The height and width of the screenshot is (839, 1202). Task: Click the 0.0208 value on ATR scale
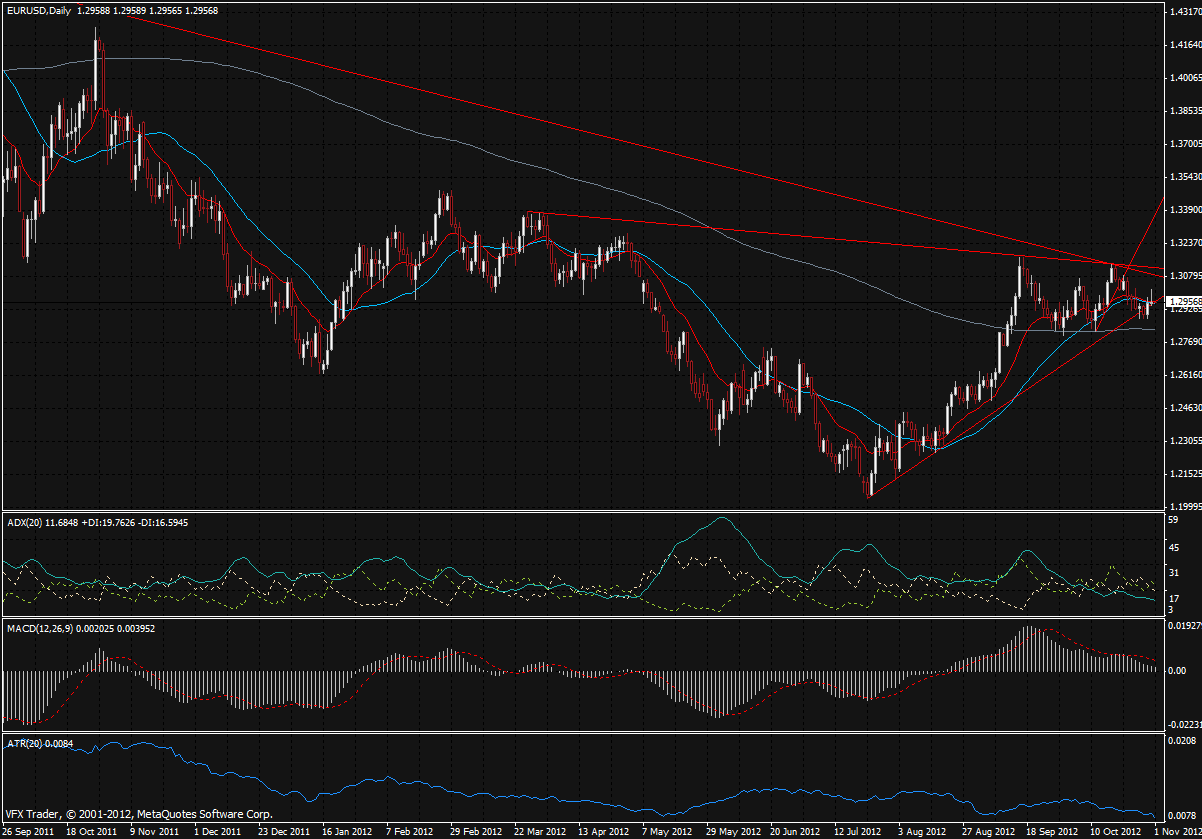1180,741
